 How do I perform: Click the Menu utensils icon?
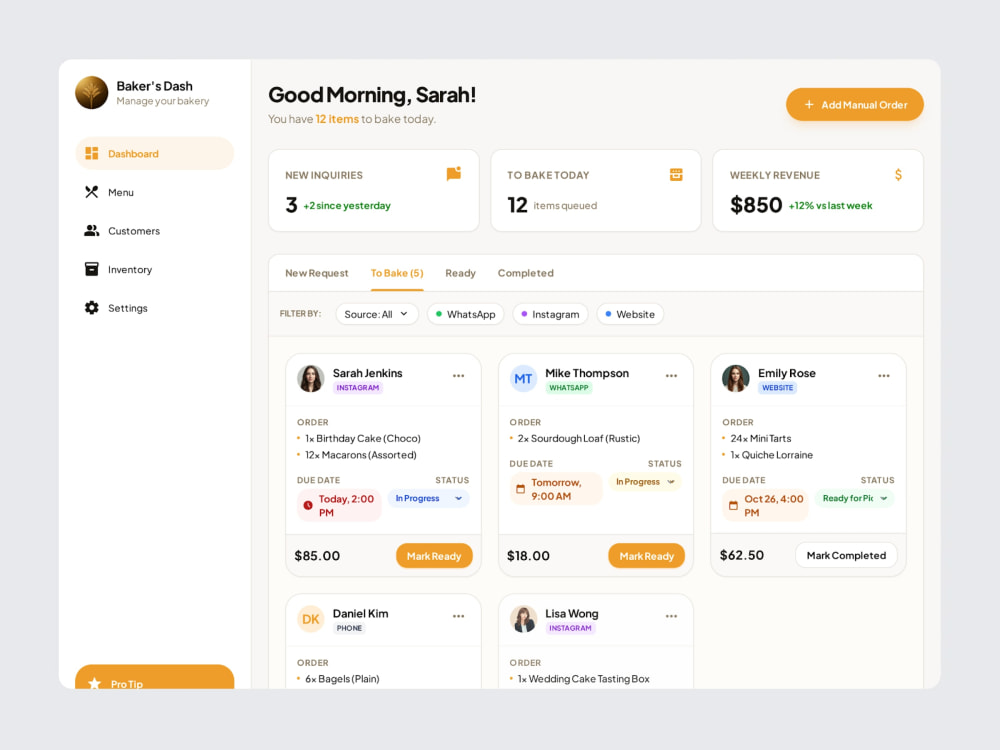tap(92, 192)
